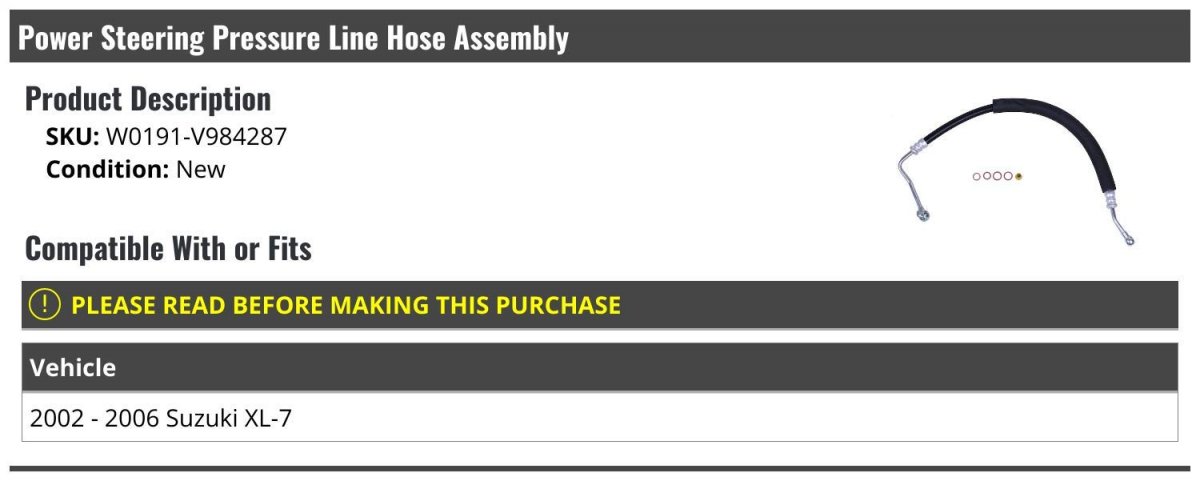
Task: Click the "Compatible With or Fits" heading
Action: pyautogui.click(x=168, y=248)
